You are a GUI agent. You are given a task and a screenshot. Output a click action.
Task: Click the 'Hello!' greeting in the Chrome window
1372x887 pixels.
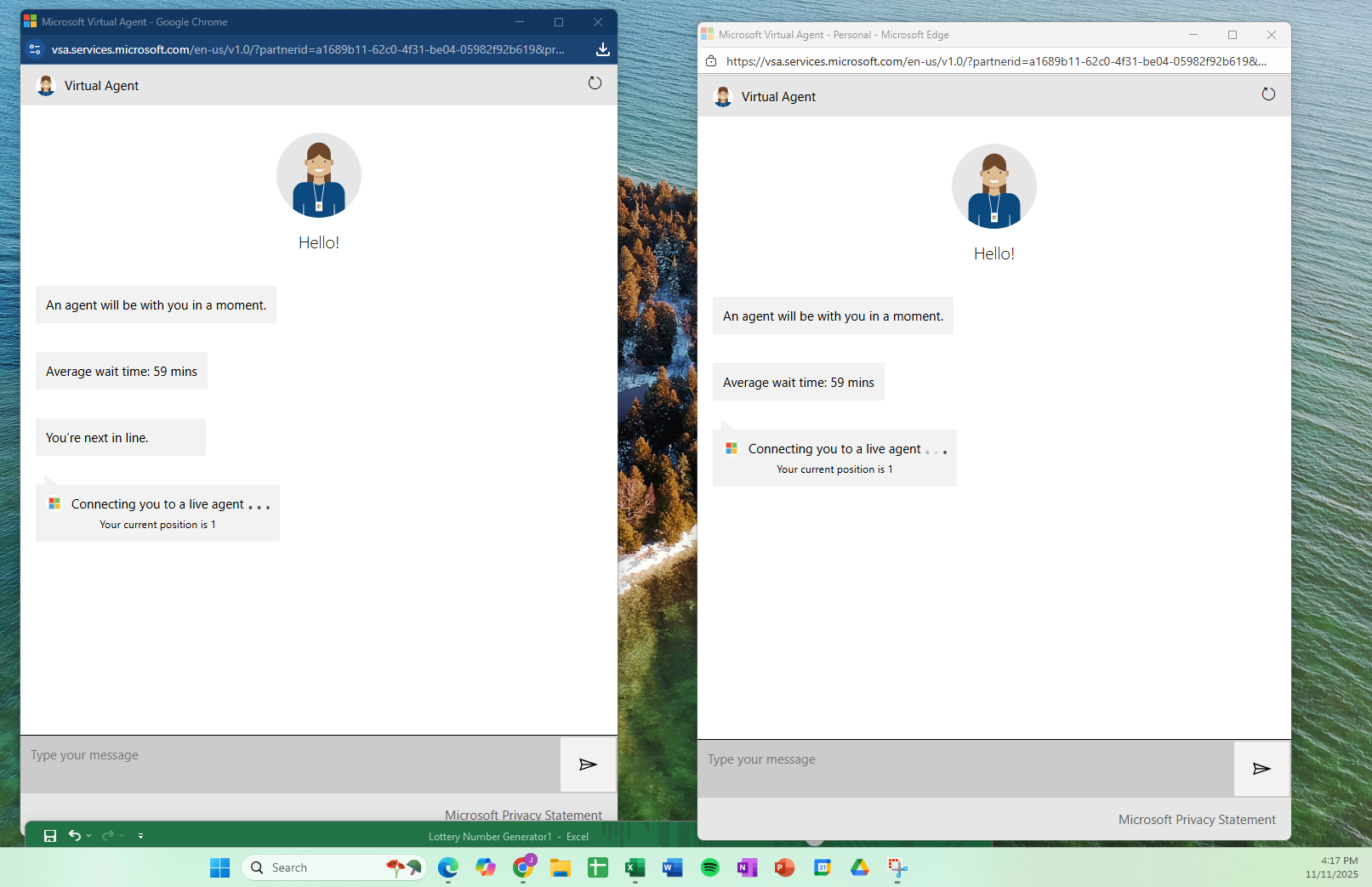(x=319, y=242)
